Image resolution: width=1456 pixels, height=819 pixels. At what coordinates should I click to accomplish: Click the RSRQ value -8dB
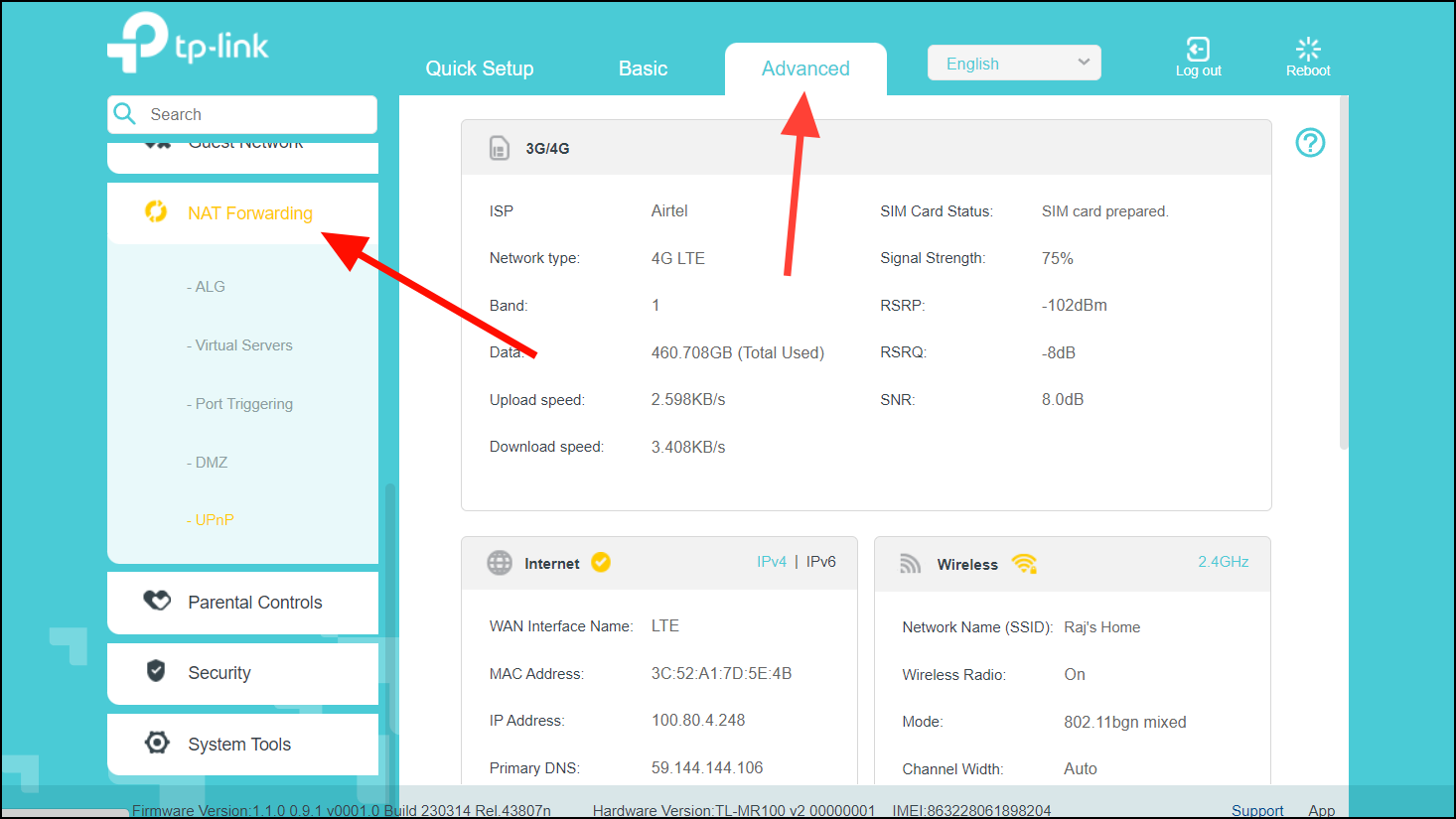click(x=1059, y=352)
